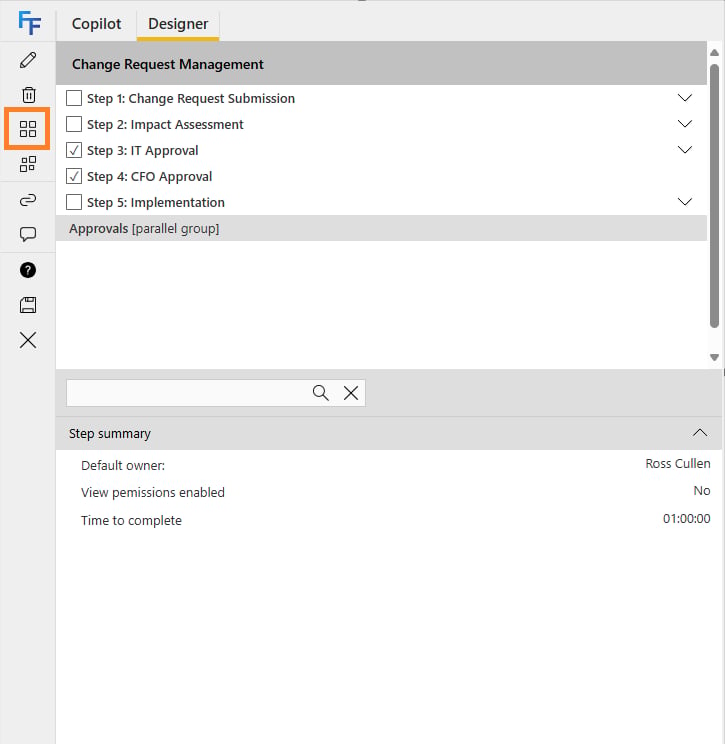Click the vertical scrollbar thumb
The image size is (725, 744).
point(714,195)
